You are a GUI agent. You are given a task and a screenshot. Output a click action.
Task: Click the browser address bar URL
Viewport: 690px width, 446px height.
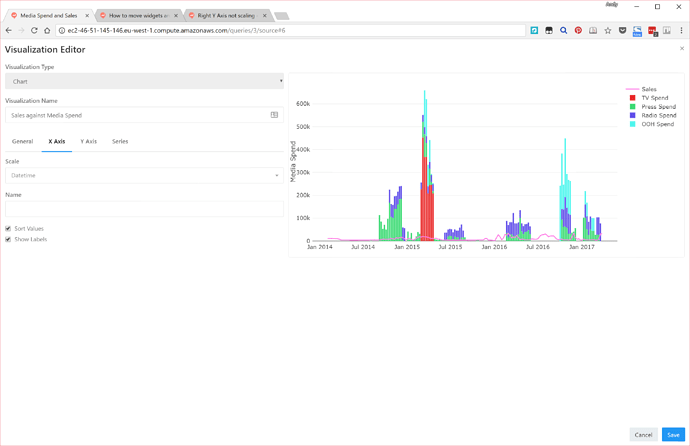coord(176,30)
